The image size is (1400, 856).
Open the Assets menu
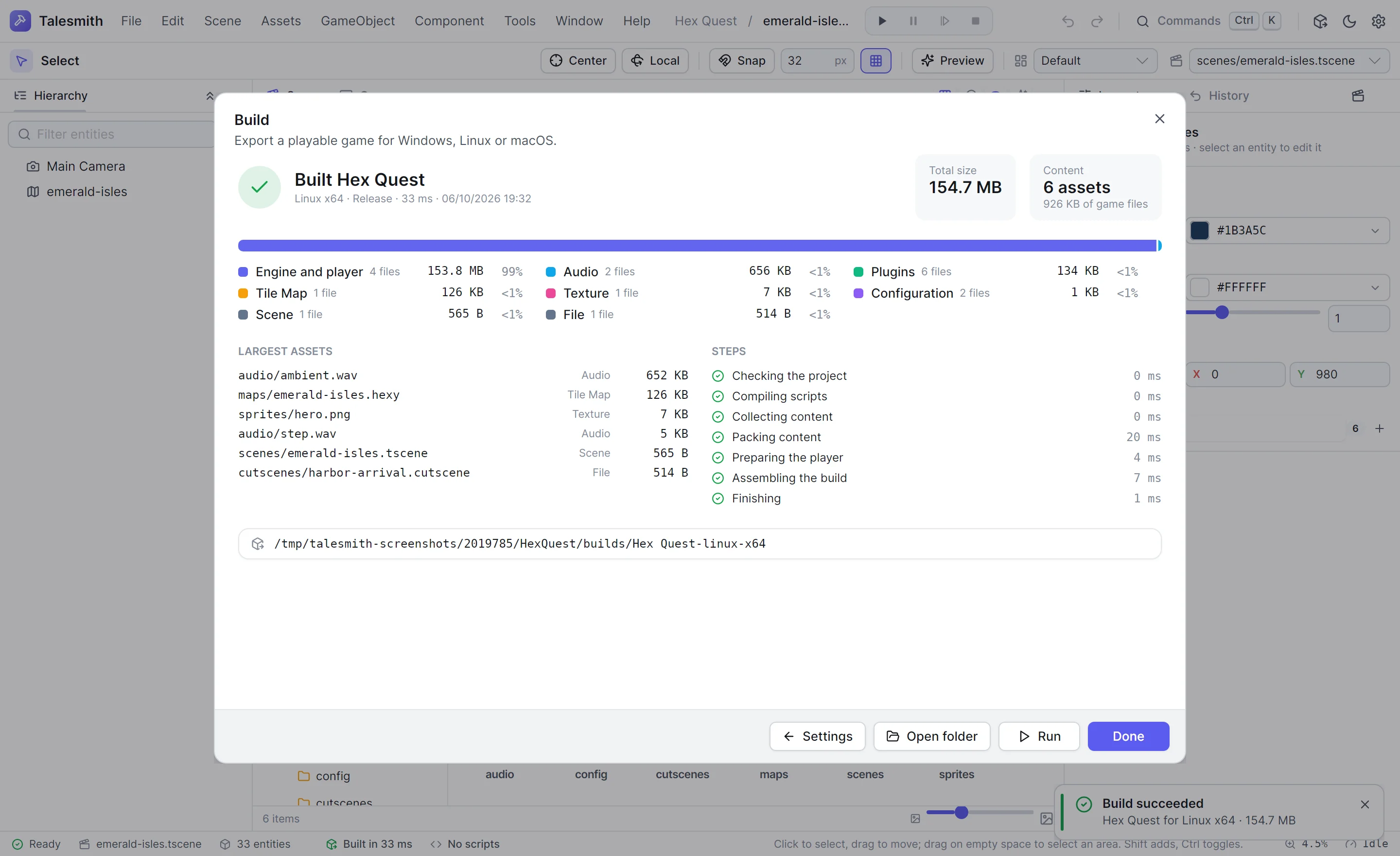pyautogui.click(x=280, y=21)
